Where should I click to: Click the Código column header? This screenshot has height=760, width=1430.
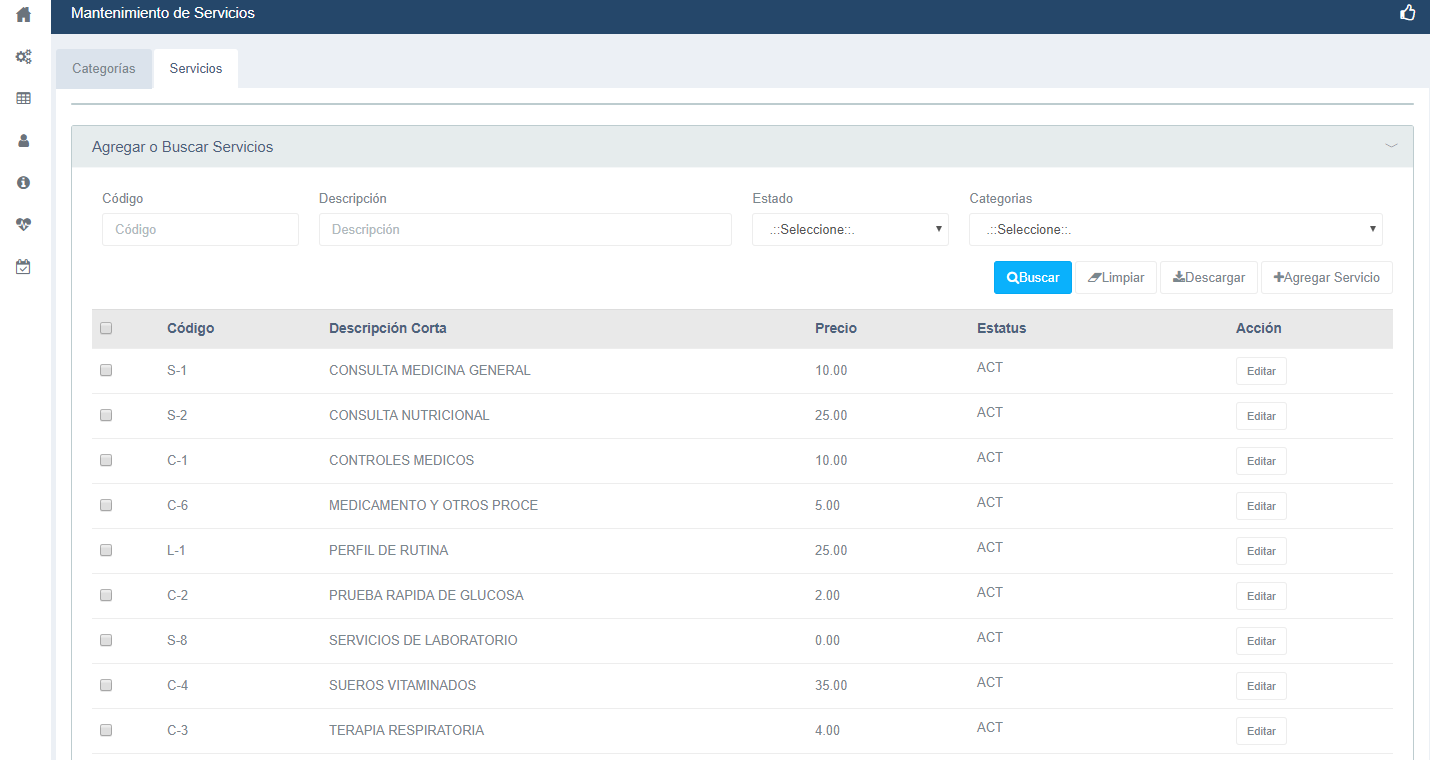click(x=190, y=328)
